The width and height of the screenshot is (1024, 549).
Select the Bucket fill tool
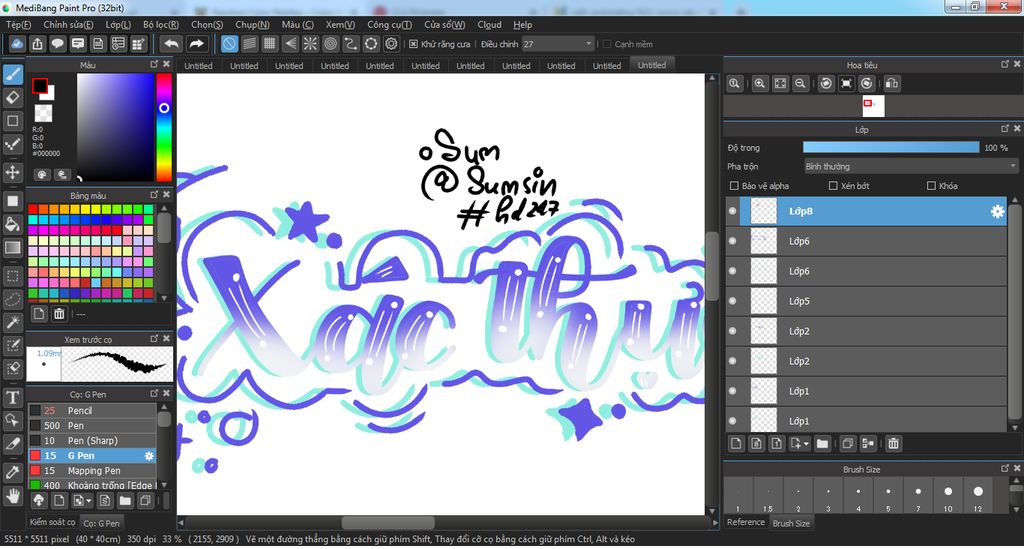[x=12, y=224]
